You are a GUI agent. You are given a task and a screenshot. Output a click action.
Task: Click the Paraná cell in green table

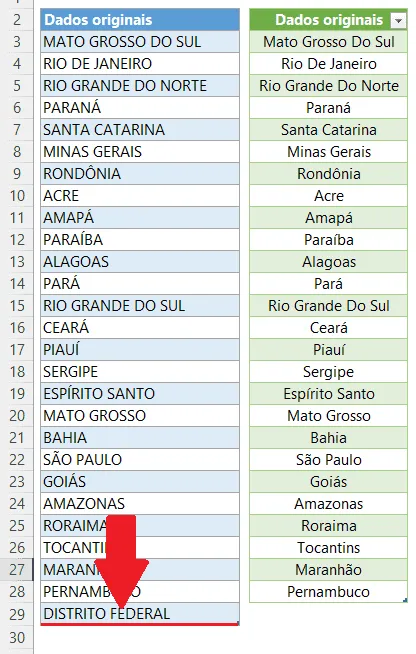tap(328, 108)
